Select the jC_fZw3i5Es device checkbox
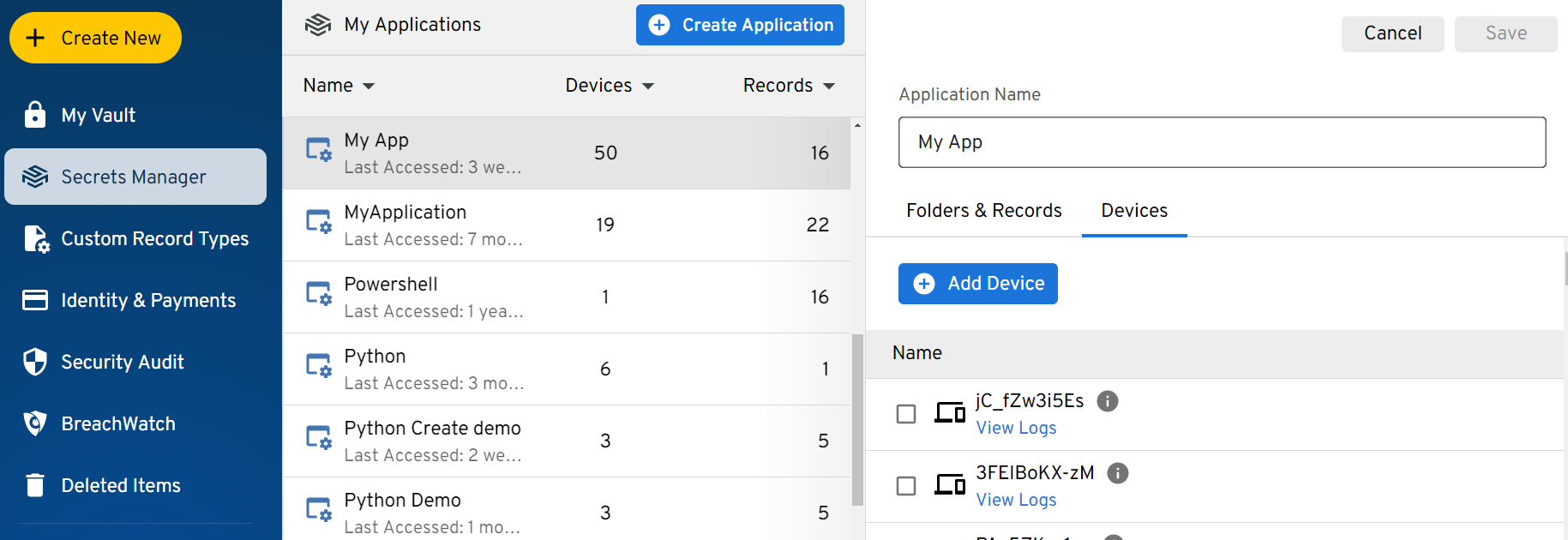 906,414
